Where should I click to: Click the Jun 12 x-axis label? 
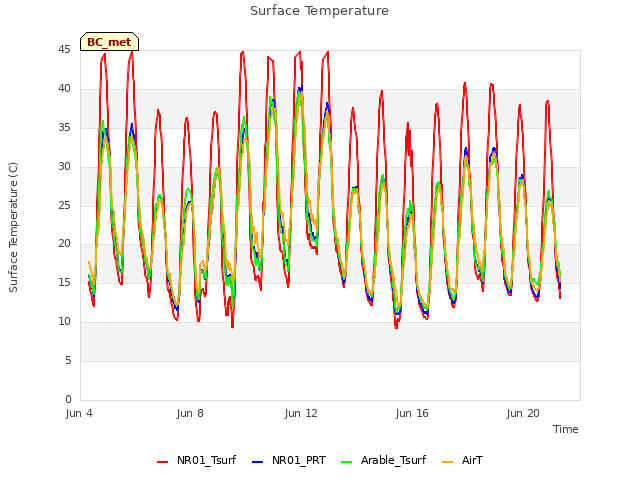click(301, 413)
